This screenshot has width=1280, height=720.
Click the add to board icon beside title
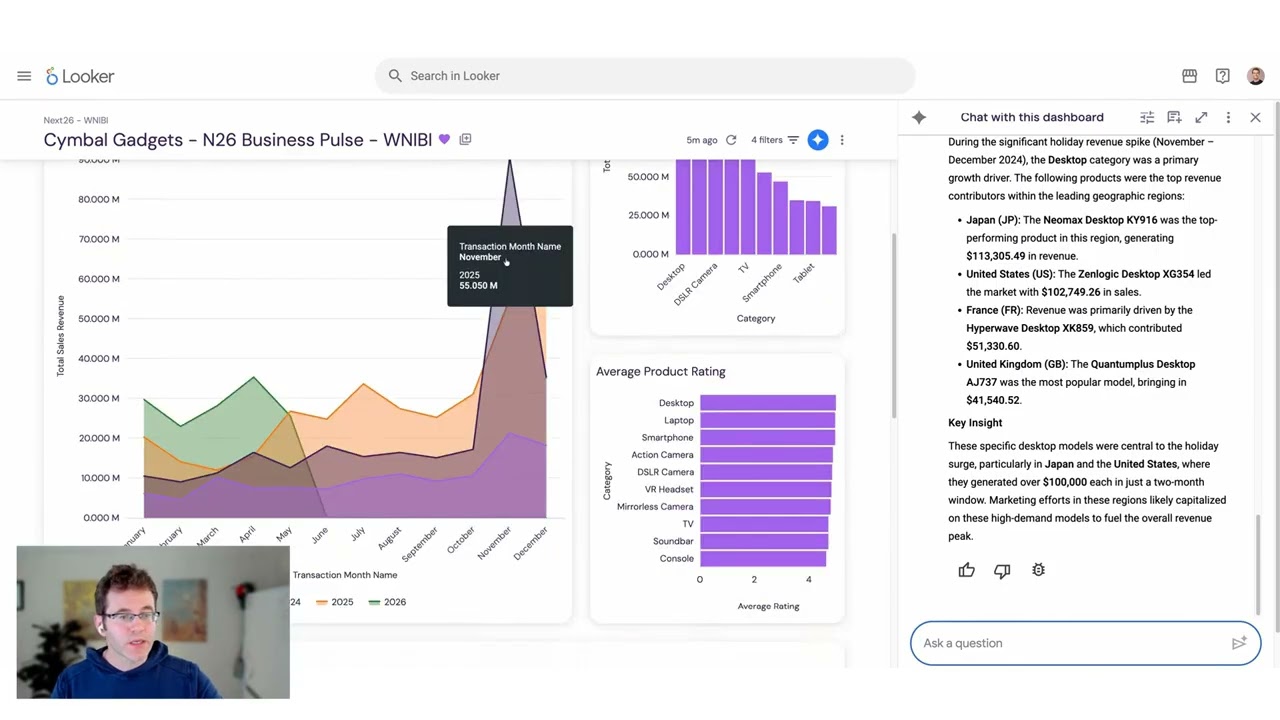pyautogui.click(x=465, y=139)
